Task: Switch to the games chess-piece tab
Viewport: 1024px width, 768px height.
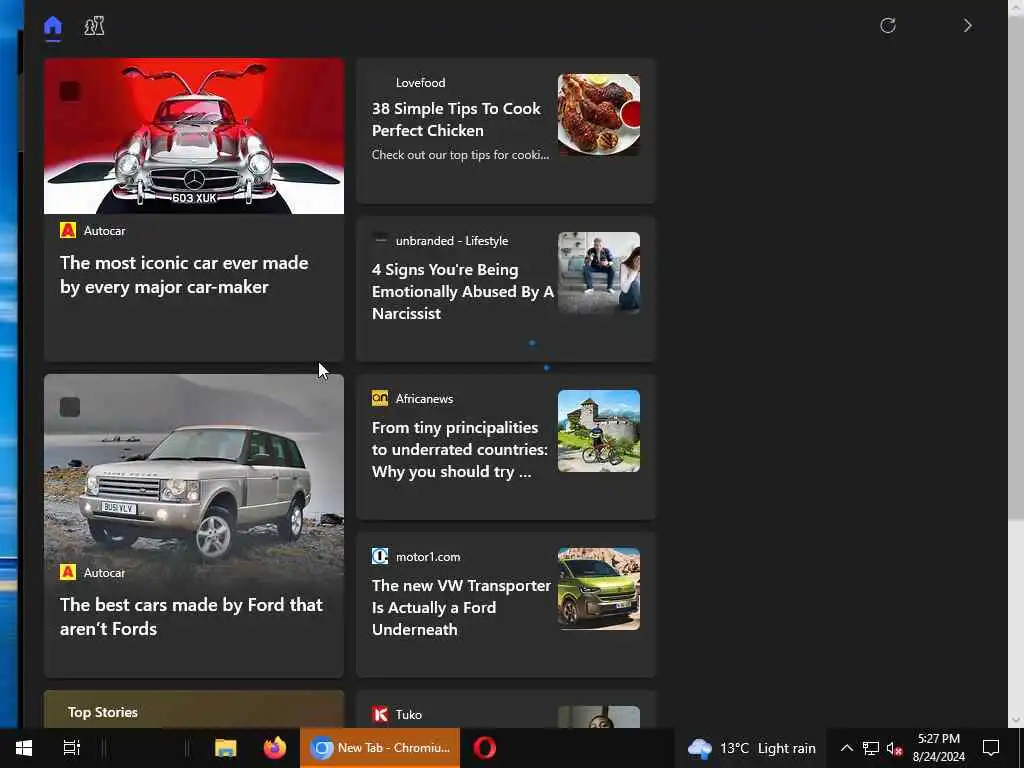Action: tap(94, 26)
